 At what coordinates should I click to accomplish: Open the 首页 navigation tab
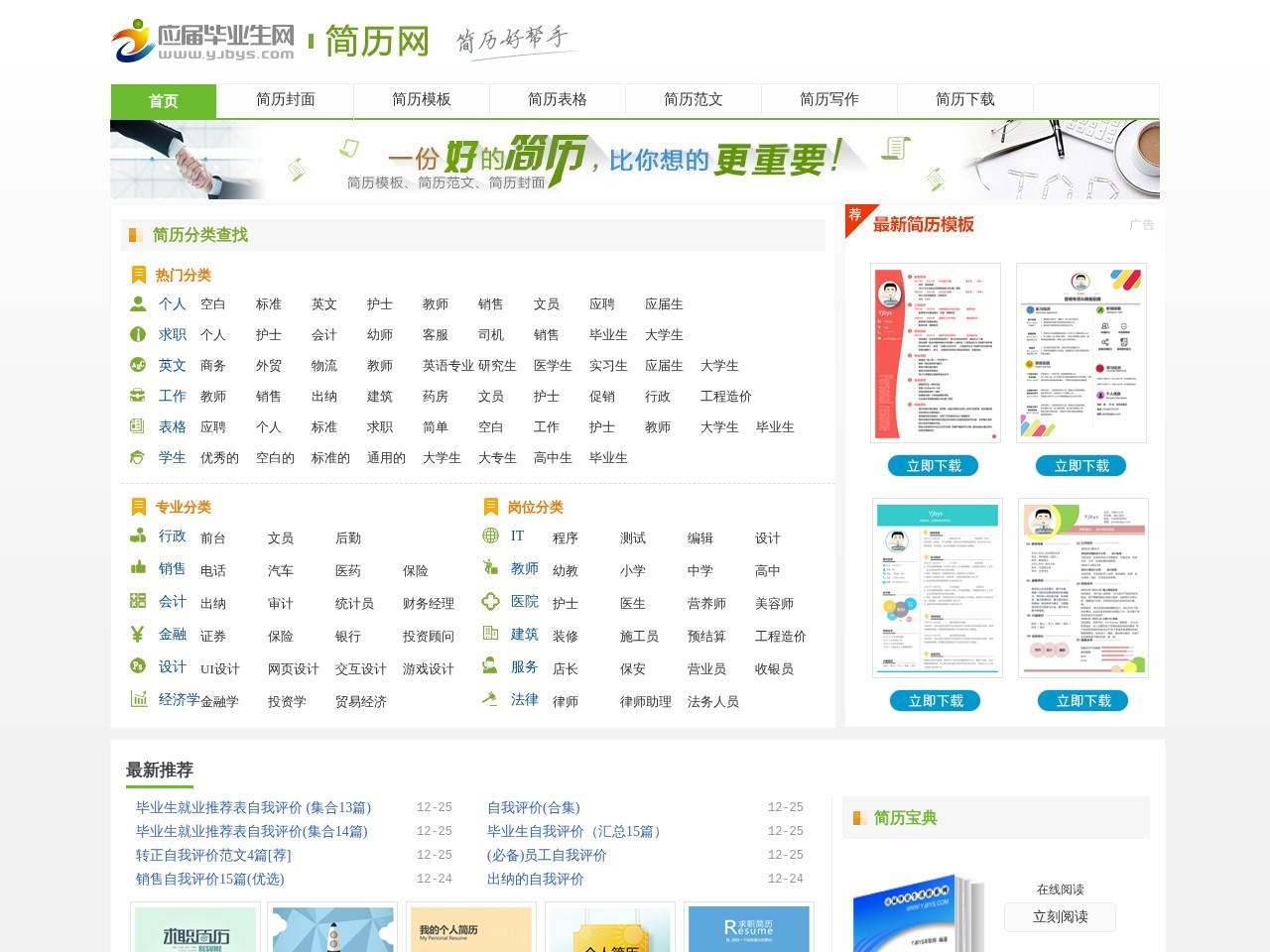click(x=164, y=101)
